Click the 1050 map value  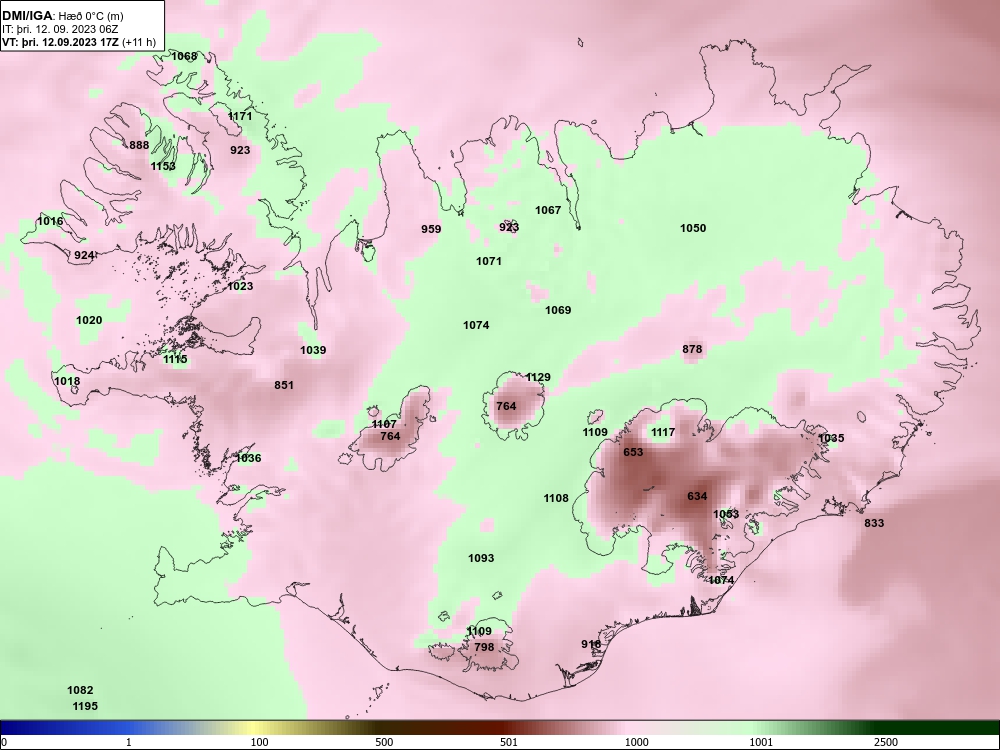point(693,228)
